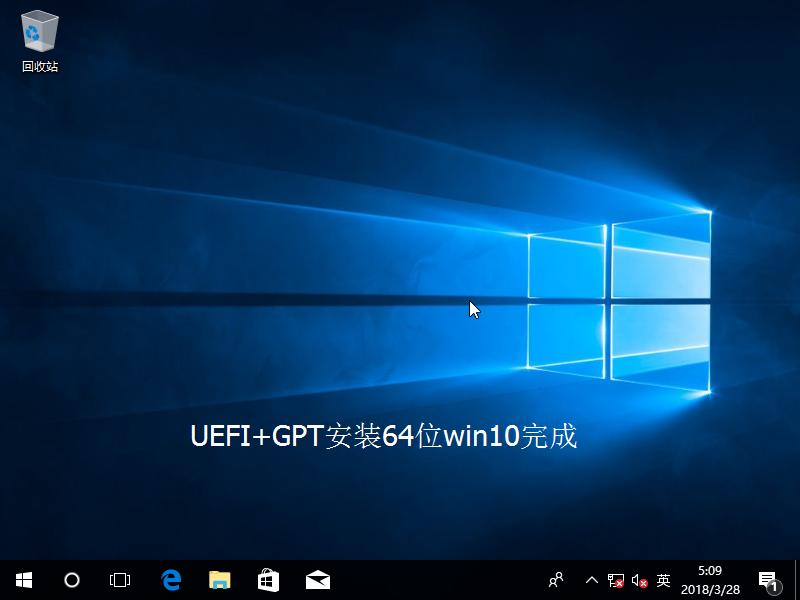The width and height of the screenshot is (800, 600).
Task: Open the People panel in the taskbar
Action: coord(556,580)
